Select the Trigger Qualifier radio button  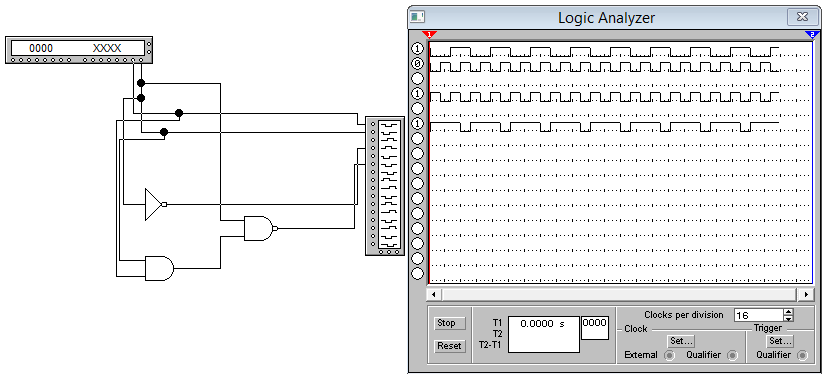point(802,355)
